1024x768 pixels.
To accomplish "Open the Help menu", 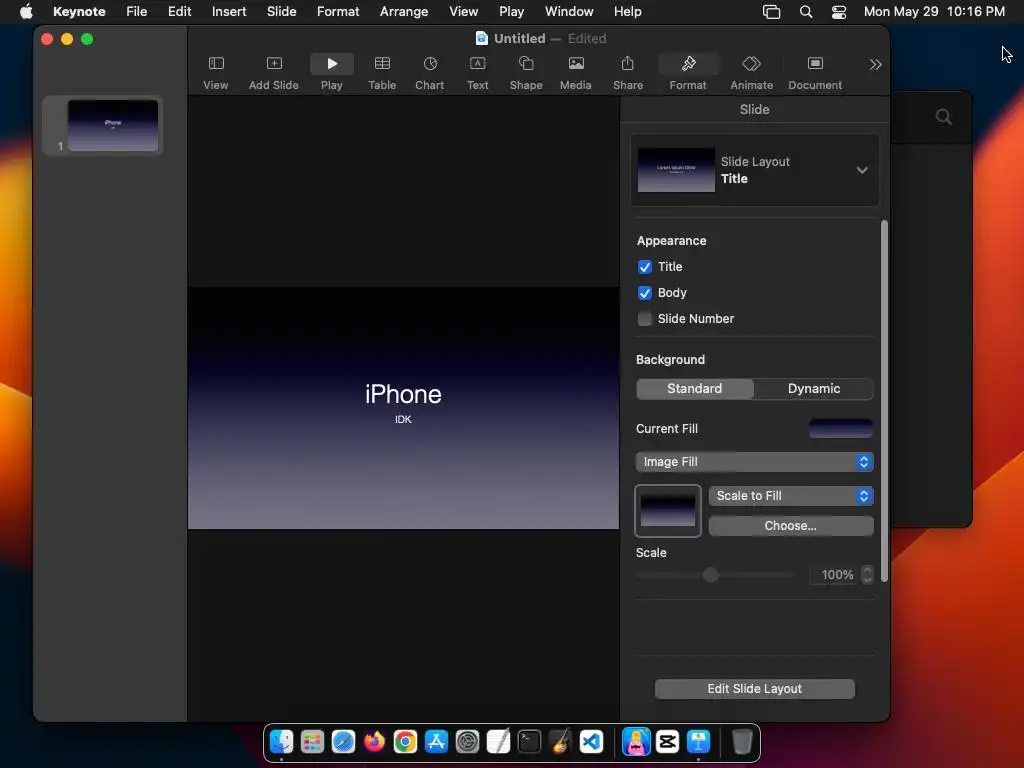I will click(x=628, y=12).
